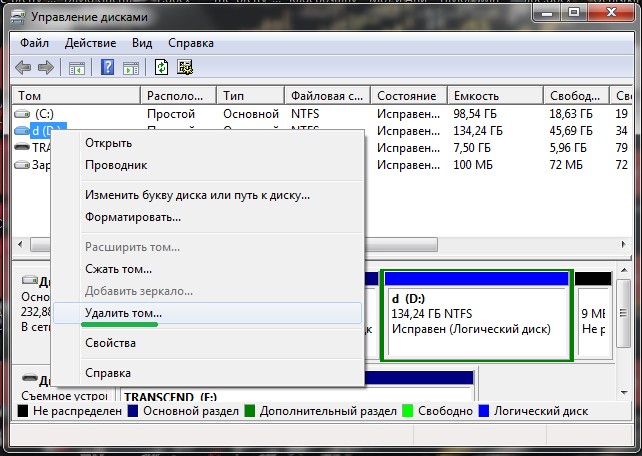Click the Back arrow toolbar icon
642x456 pixels.
[x=23, y=68]
